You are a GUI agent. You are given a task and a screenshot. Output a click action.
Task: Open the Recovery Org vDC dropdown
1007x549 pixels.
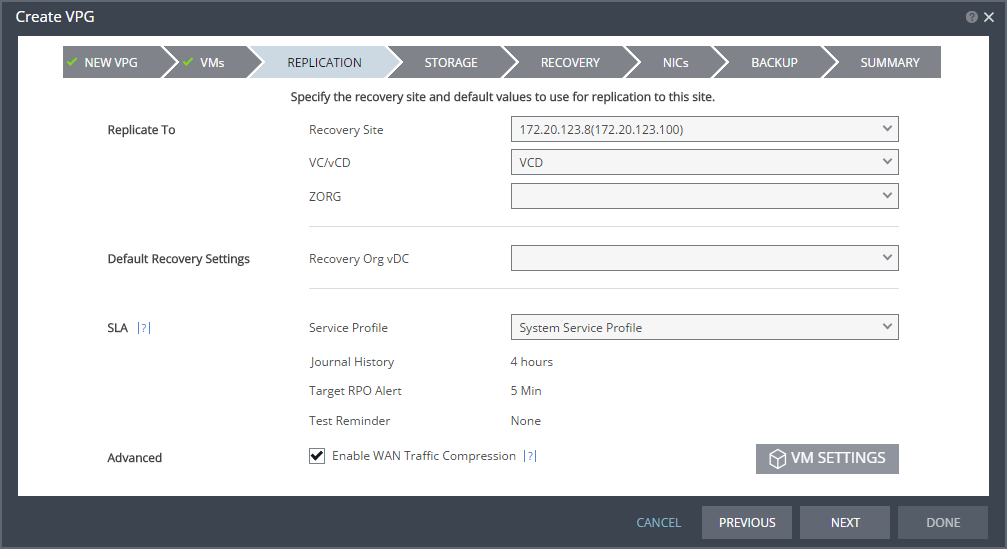705,258
